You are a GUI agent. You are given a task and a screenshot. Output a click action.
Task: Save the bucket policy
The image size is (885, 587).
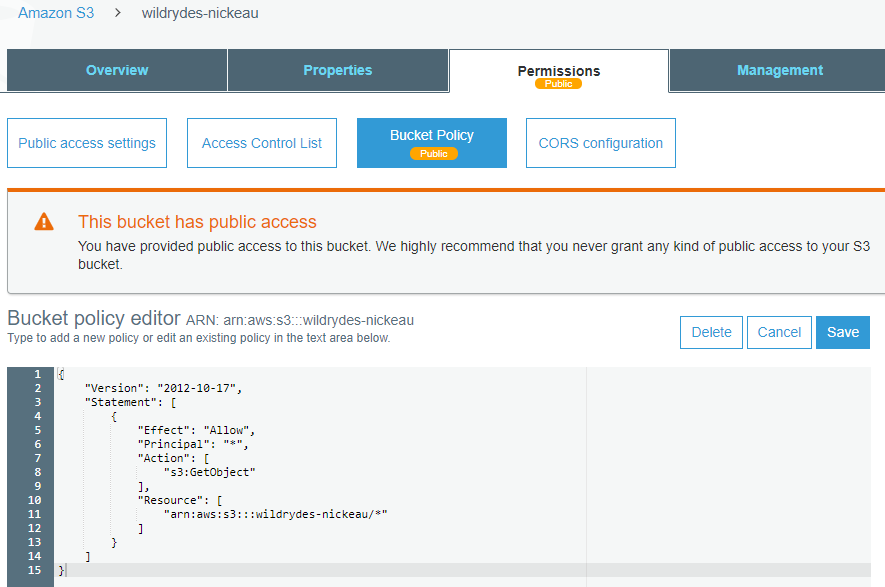coord(842,332)
